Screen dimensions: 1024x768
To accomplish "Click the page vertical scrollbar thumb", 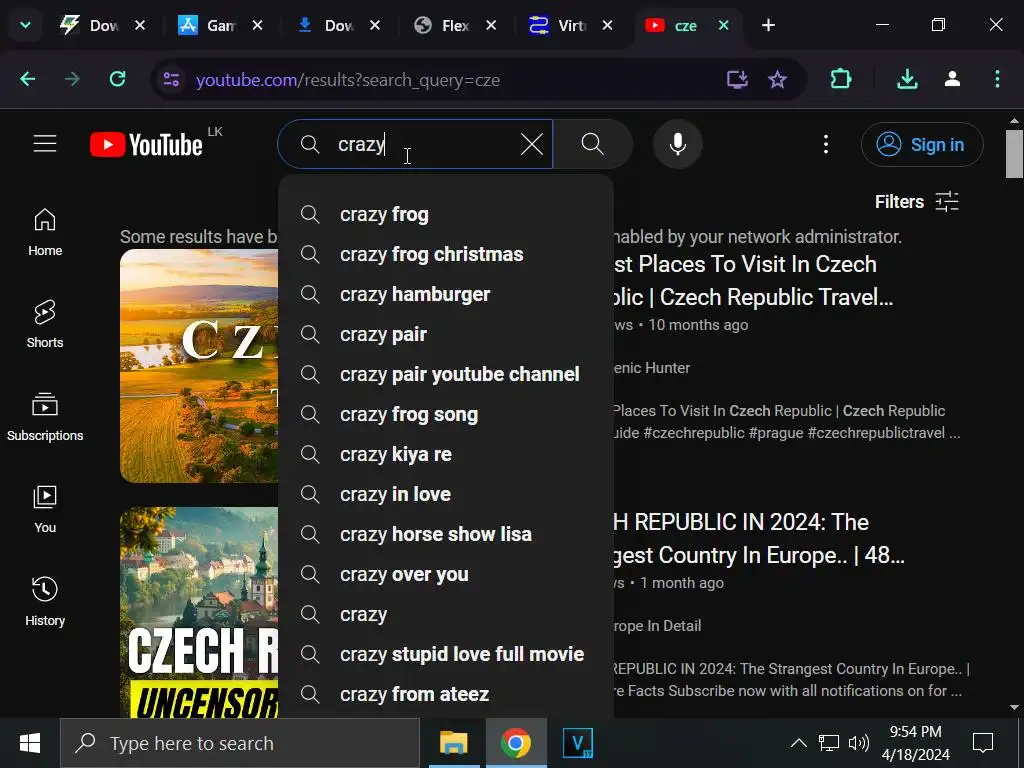I will [x=1014, y=153].
